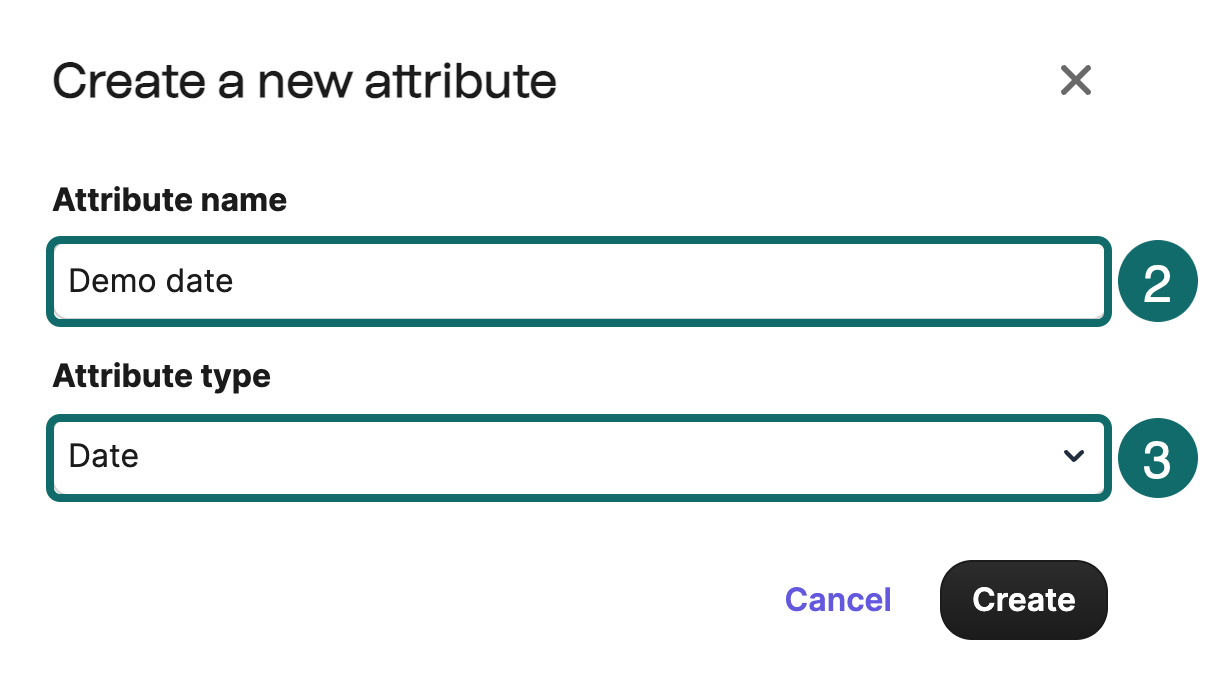Select the Attribute name label
The width and height of the screenshot is (1206, 674).
tap(169, 200)
